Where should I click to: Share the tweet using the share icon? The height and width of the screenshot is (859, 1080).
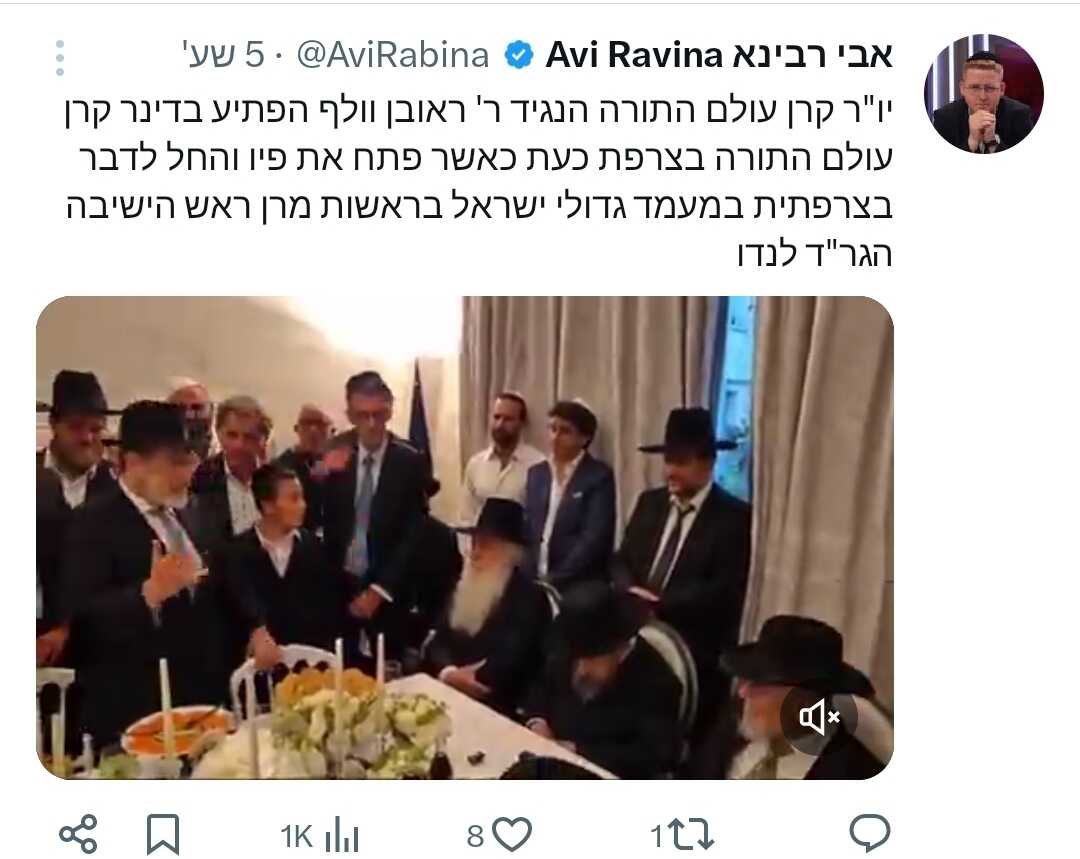coord(79,834)
